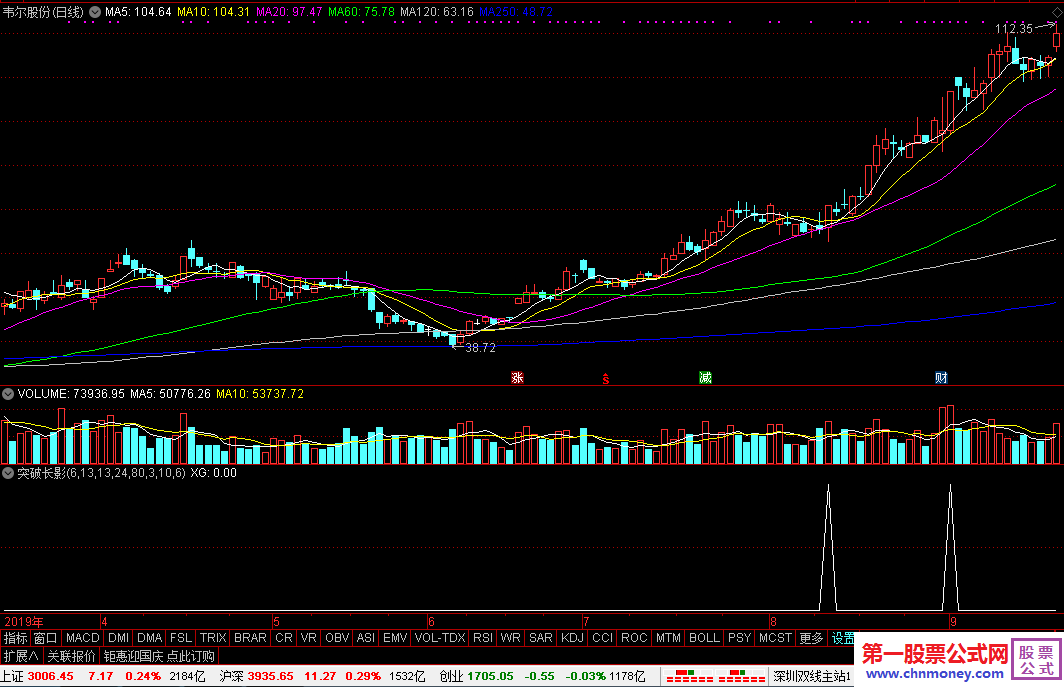The image size is (1064, 687).
Task: Select the EMV indicator tab
Action: [x=395, y=638]
